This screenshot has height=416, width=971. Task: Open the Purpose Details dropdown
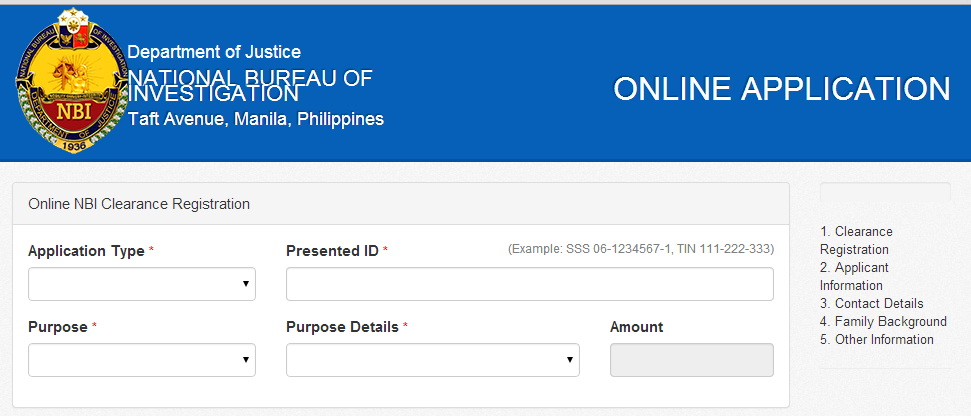pyautogui.click(x=432, y=360)
